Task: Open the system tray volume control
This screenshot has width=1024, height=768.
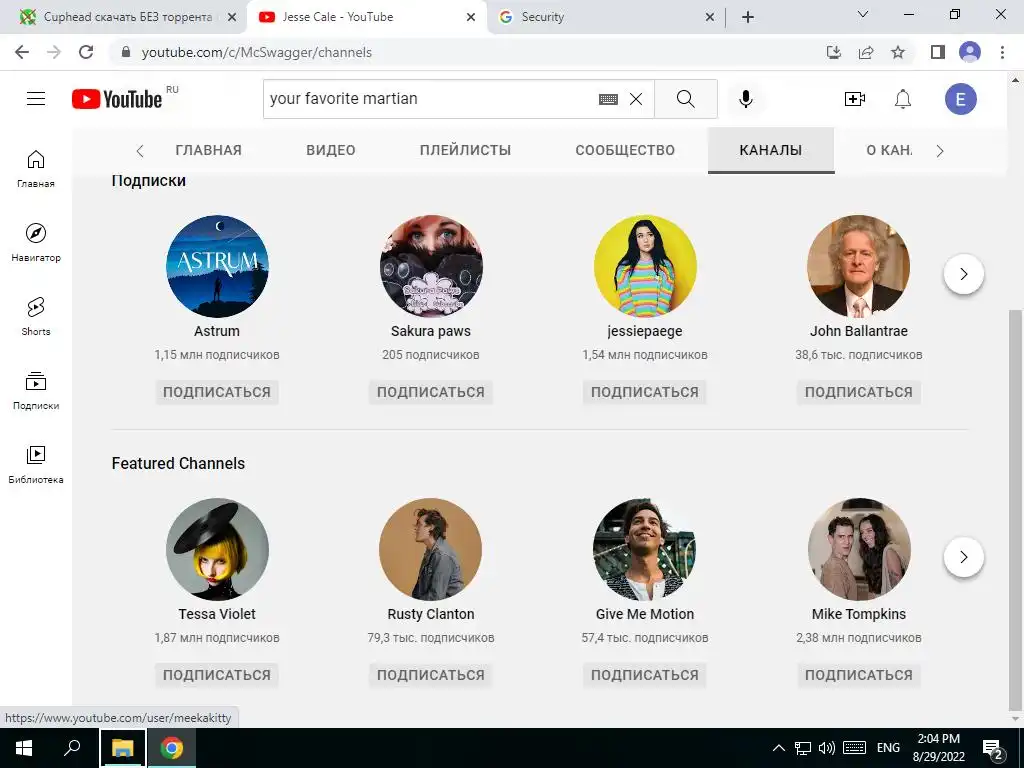Action: (x=827, y=748)
